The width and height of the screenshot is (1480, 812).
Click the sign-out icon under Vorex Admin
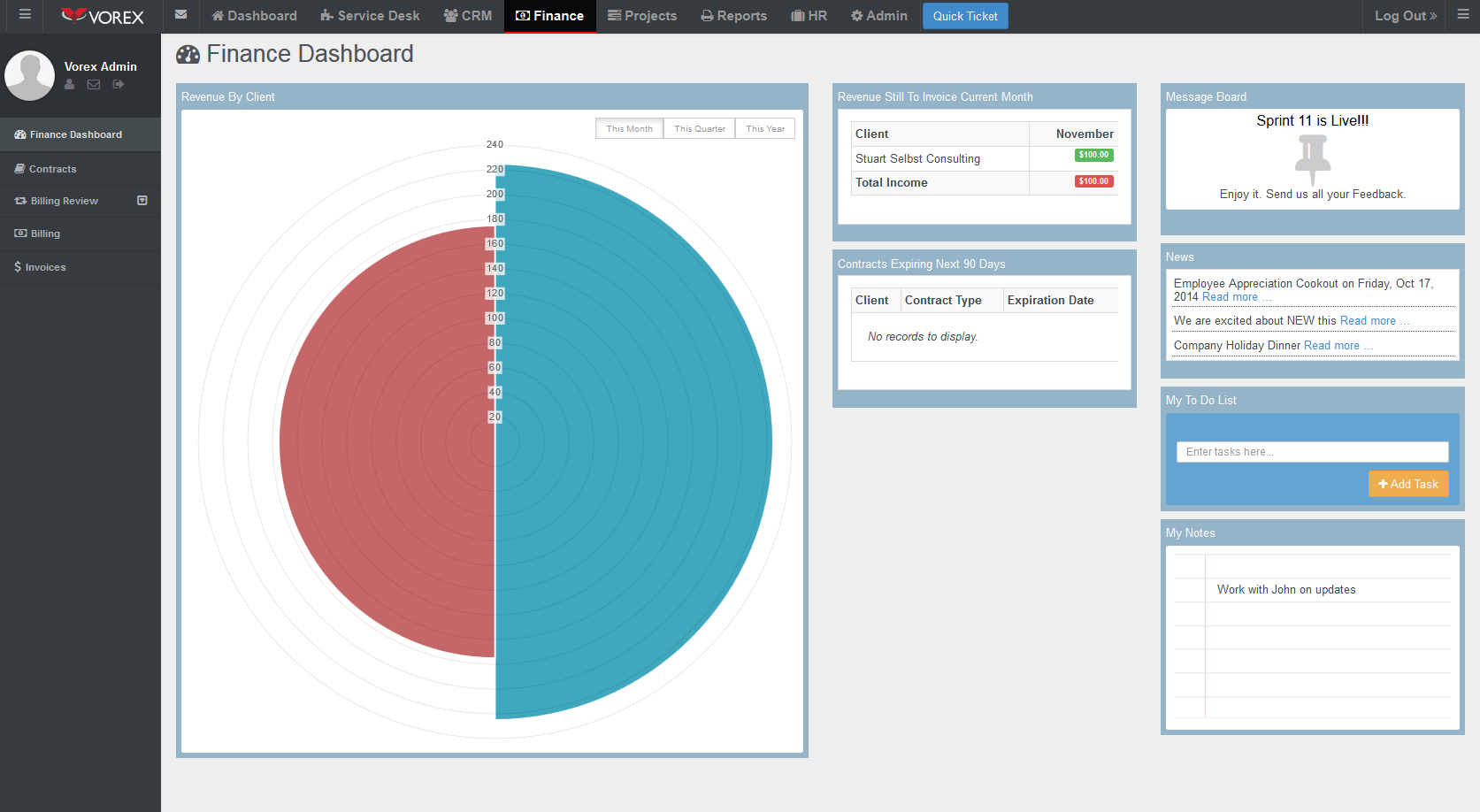119,85
